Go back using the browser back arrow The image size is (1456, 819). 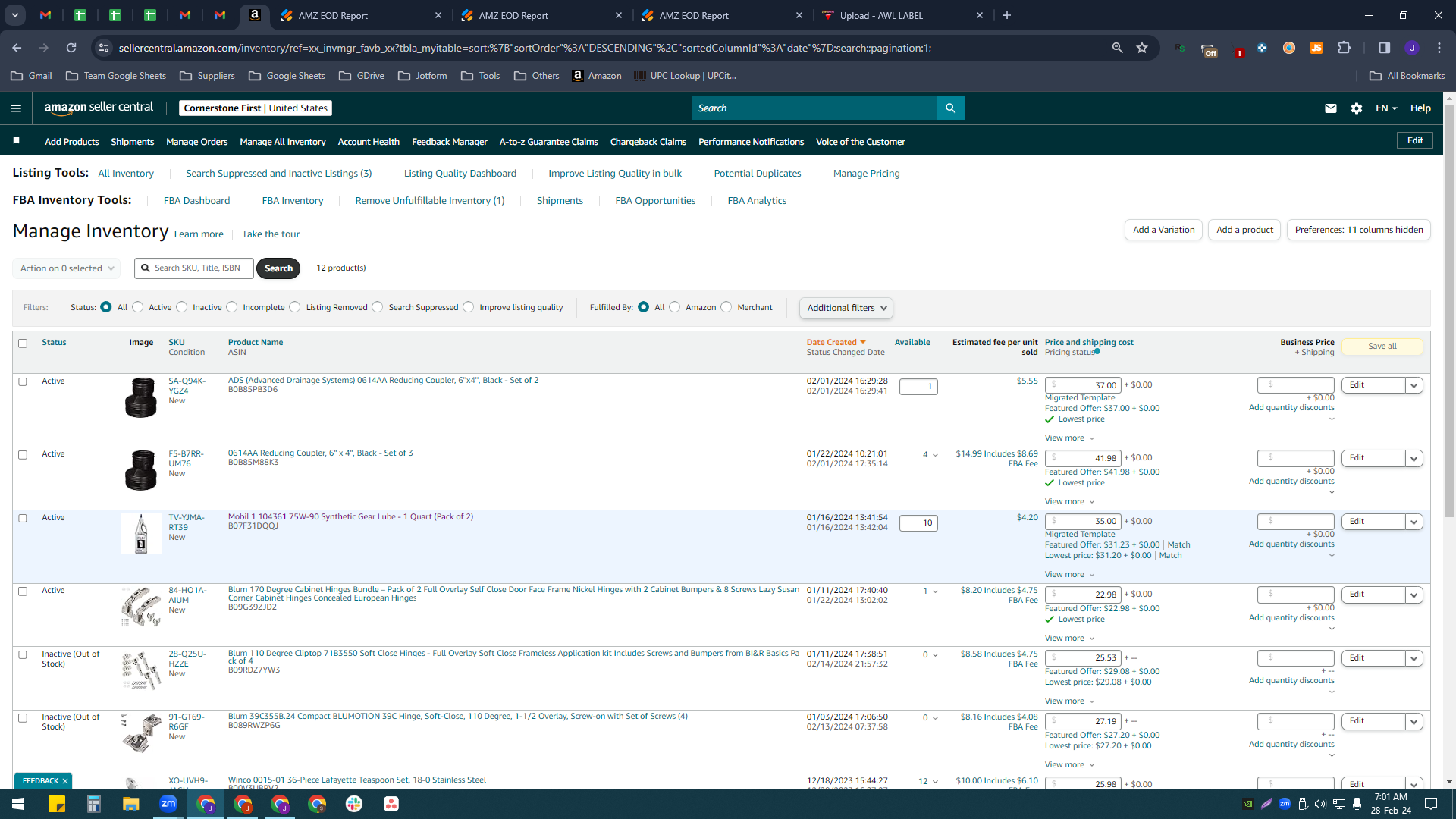tap(17, 48)
